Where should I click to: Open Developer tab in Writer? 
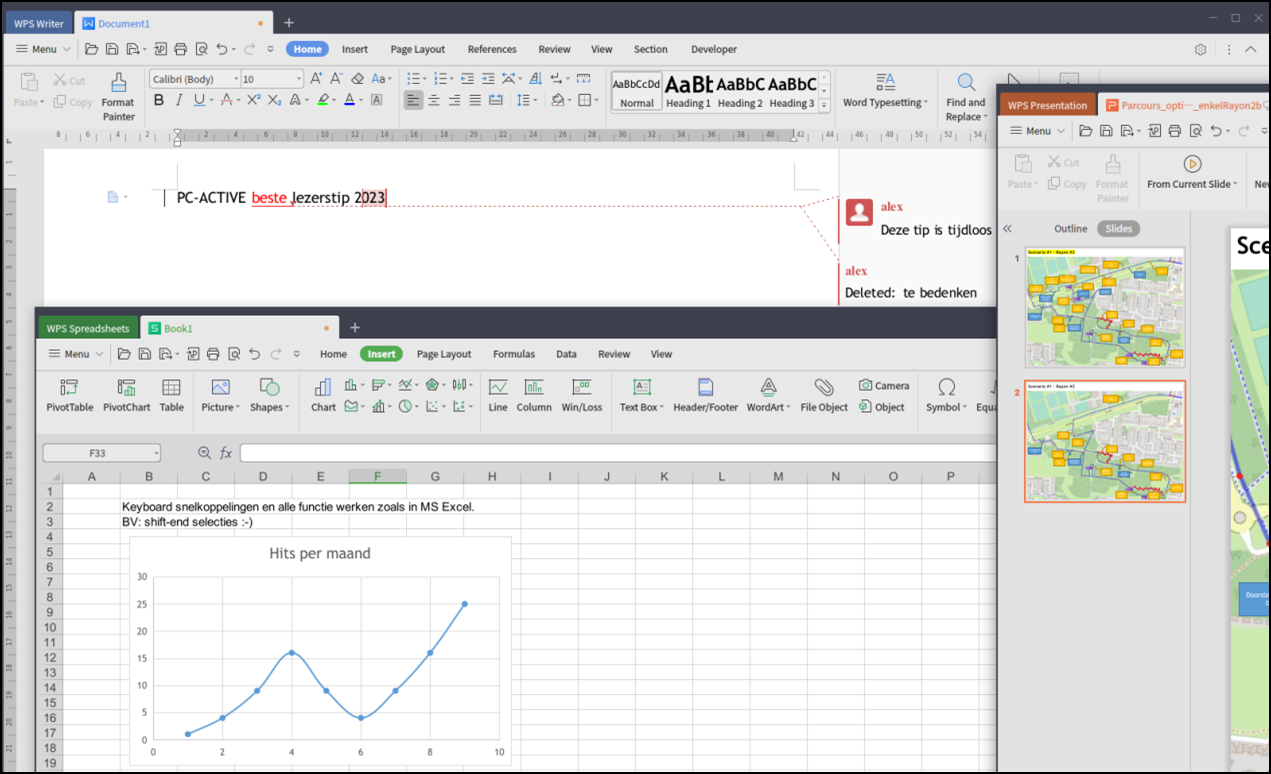714,49
